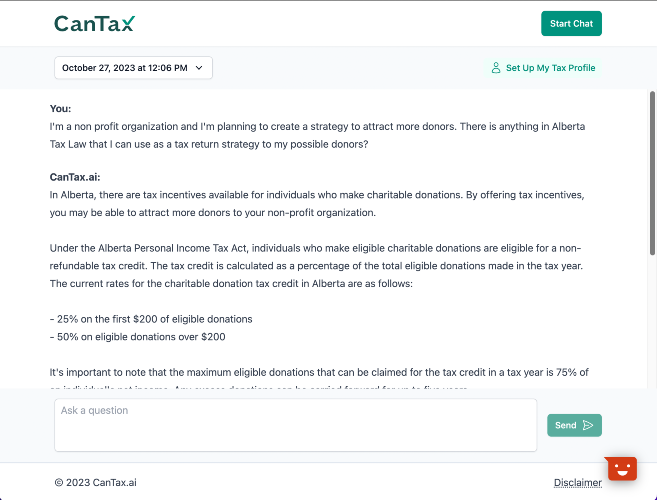Click the Send button
Viewport: 657px width, 500px height.
(574, 425)
